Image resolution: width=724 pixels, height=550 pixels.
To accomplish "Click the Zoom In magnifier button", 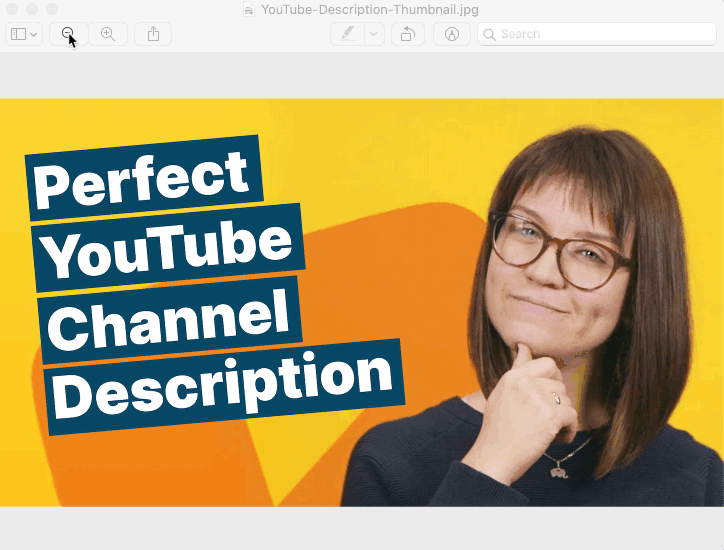I will pyautogui.click(x=108, y=34).
